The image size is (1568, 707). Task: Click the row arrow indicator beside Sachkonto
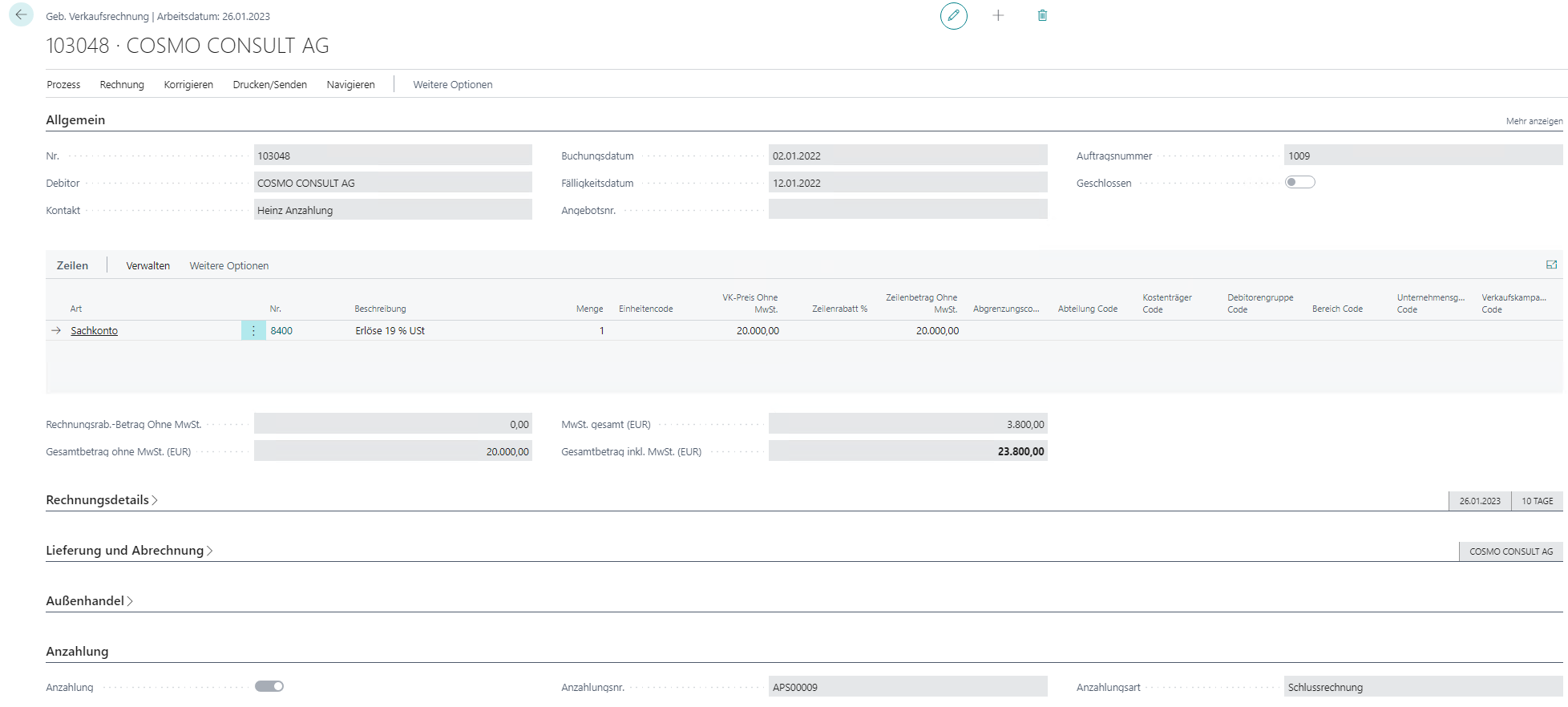(56, 330)
